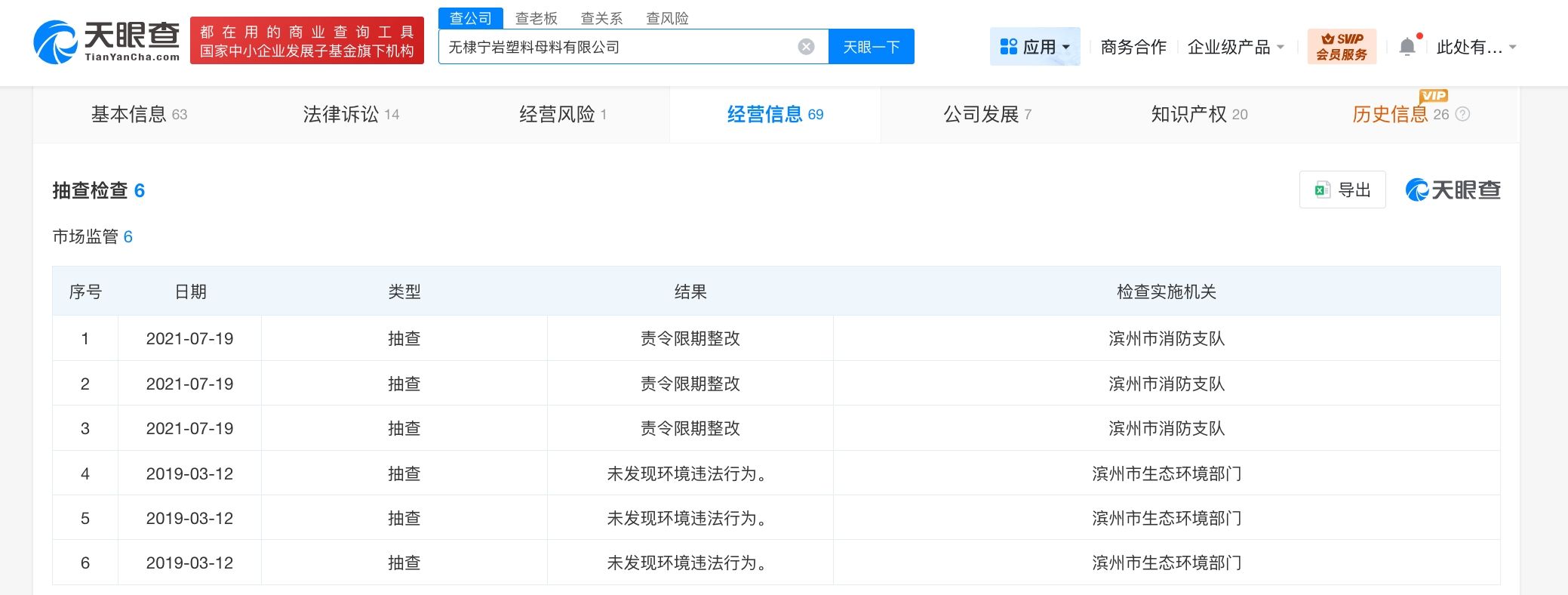1568x595 pixels.
Task: Clear the company search field
Action: tap(806, 47)
